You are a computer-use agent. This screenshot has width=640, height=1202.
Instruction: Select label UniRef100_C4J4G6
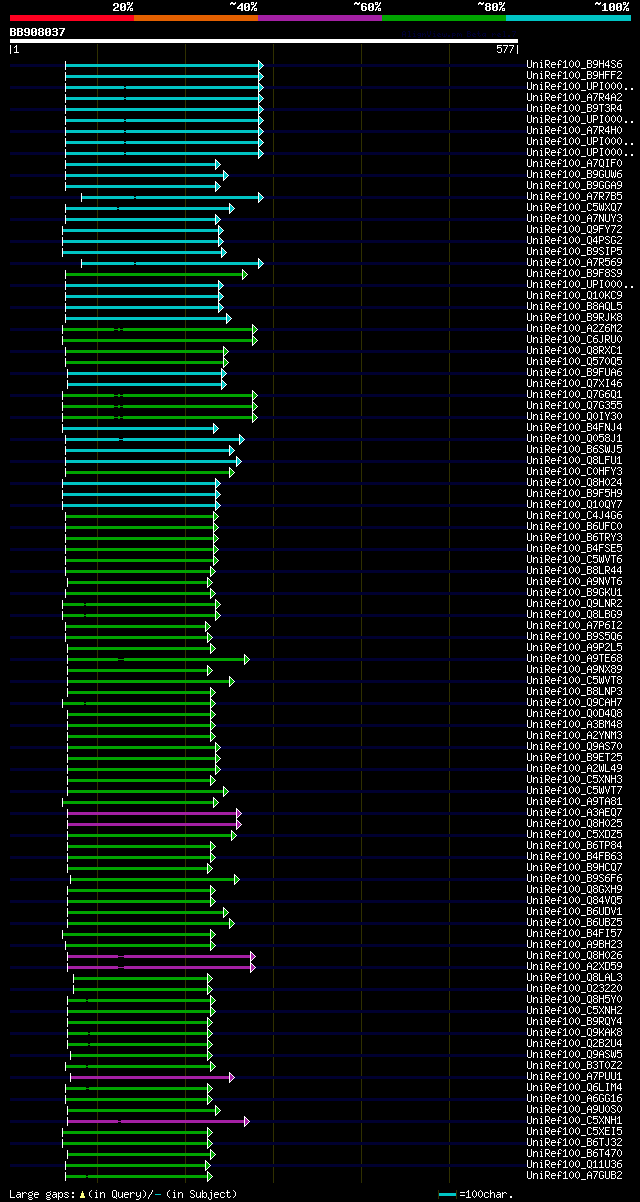click(574, 515)
